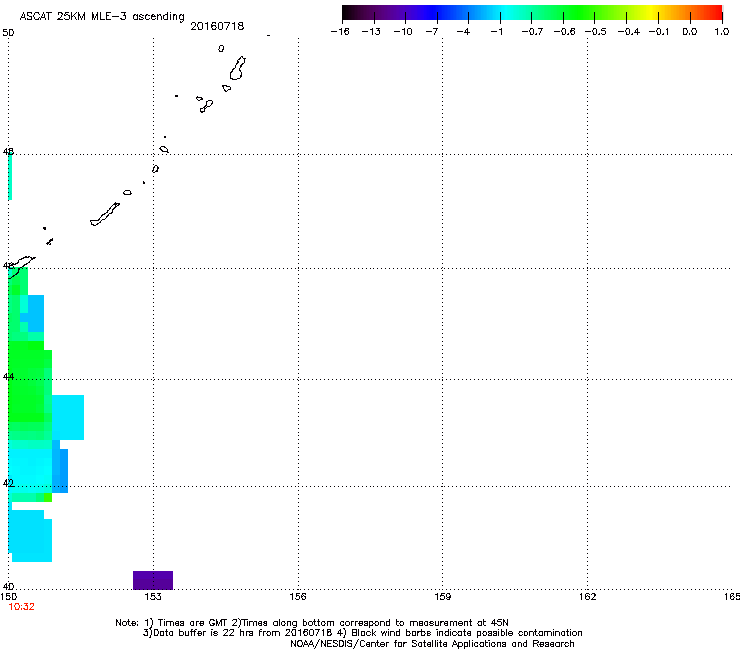This screenshot has width=740, height=650.
Task: Click the colorbar label 1.0
Action: 722,32
